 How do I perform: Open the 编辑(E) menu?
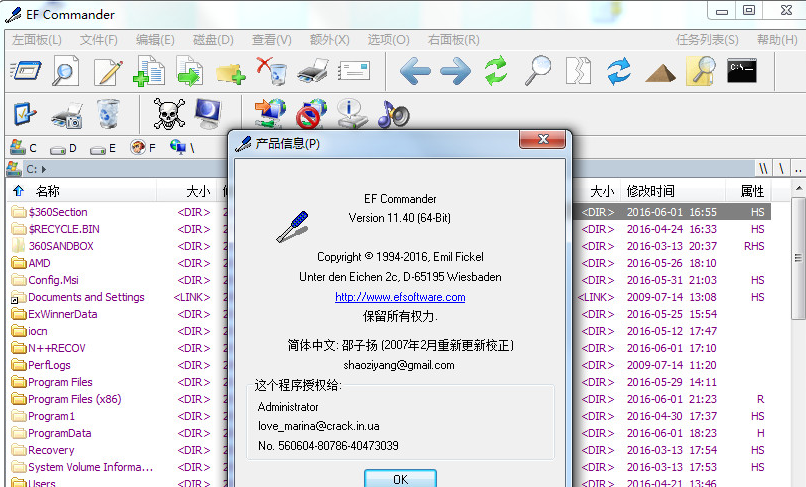(x=155, y=40)
